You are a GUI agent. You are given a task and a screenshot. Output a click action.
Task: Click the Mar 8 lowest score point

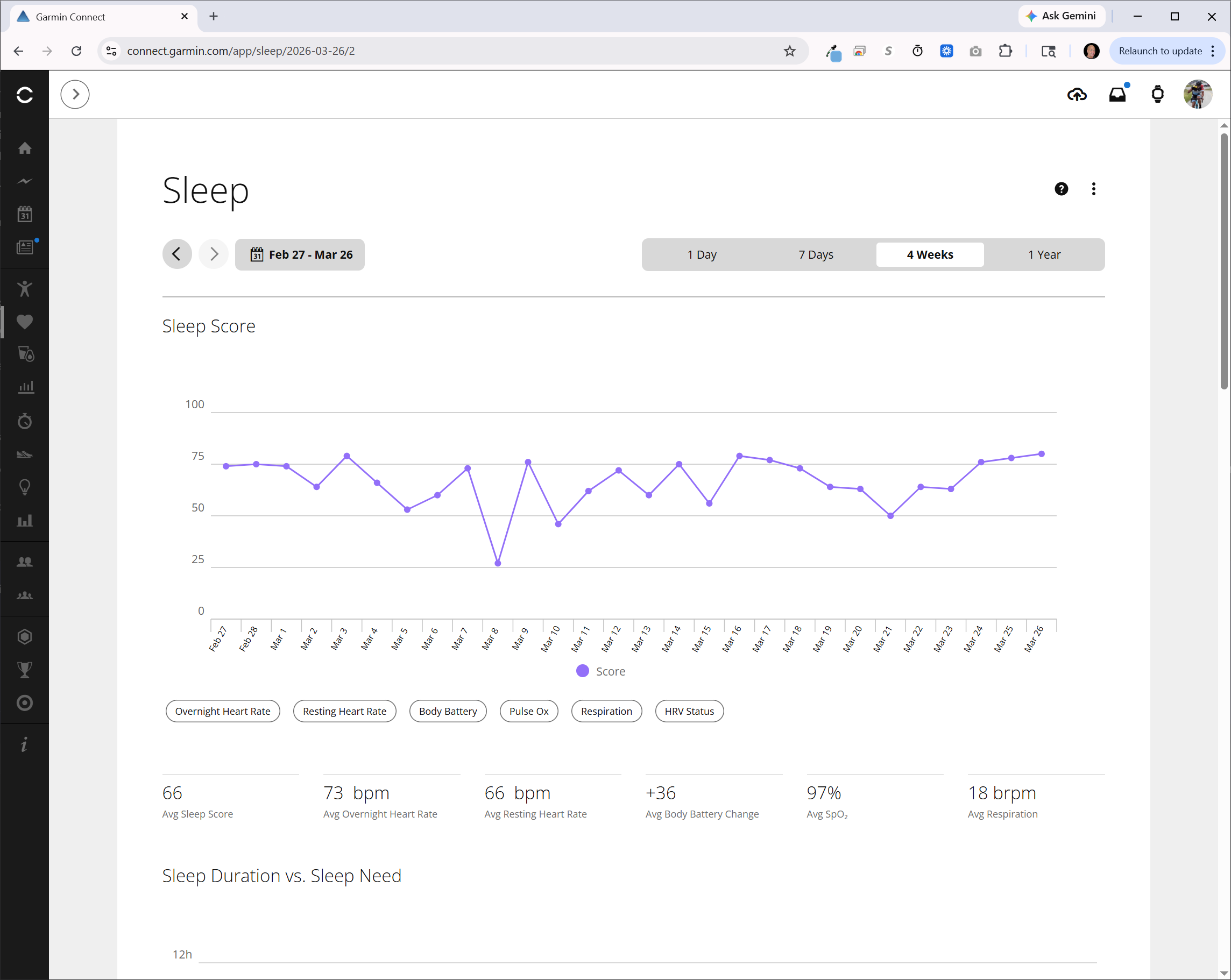[x=498, y=563]
